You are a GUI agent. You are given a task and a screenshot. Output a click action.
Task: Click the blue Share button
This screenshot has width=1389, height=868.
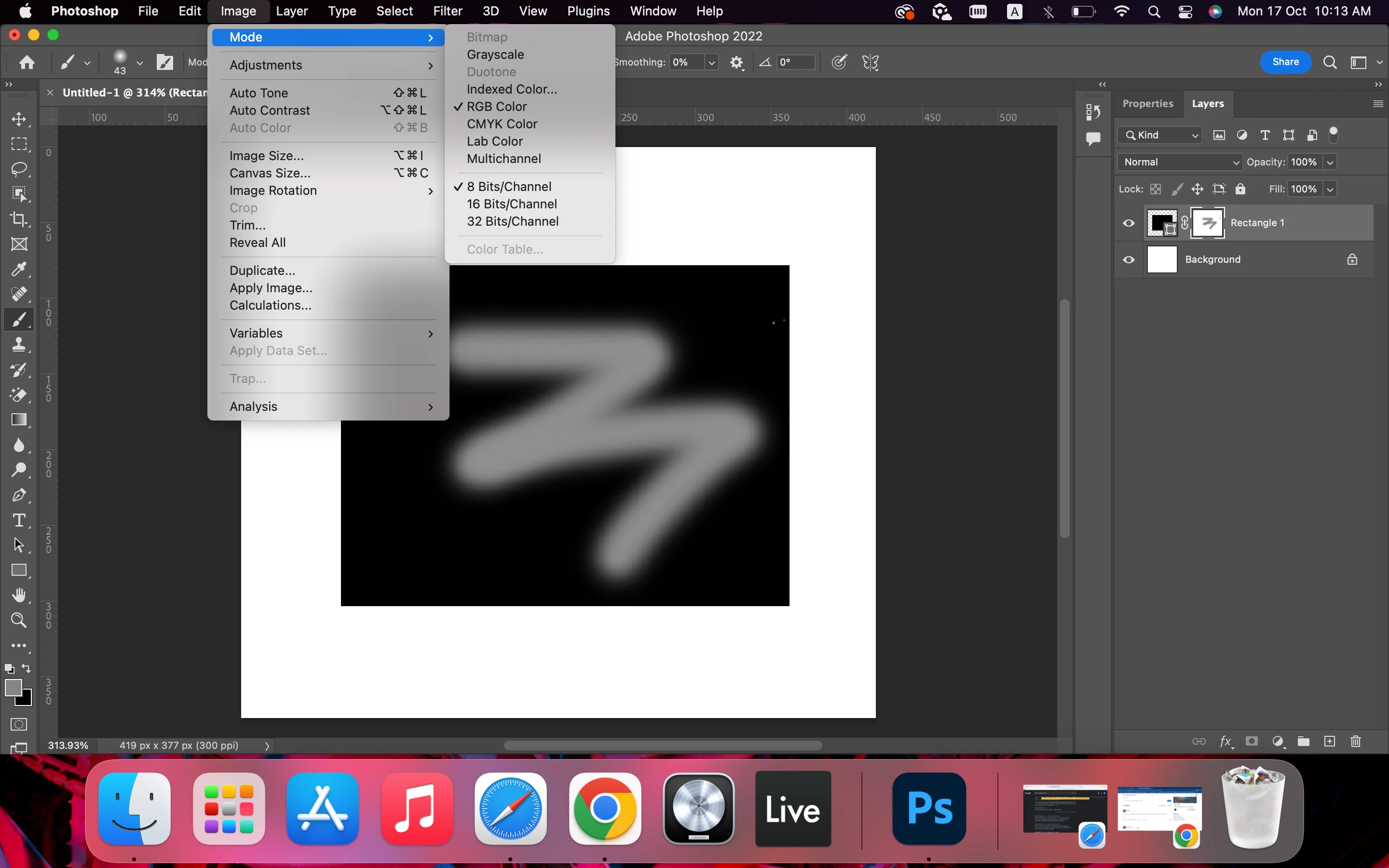(1285, 62)
